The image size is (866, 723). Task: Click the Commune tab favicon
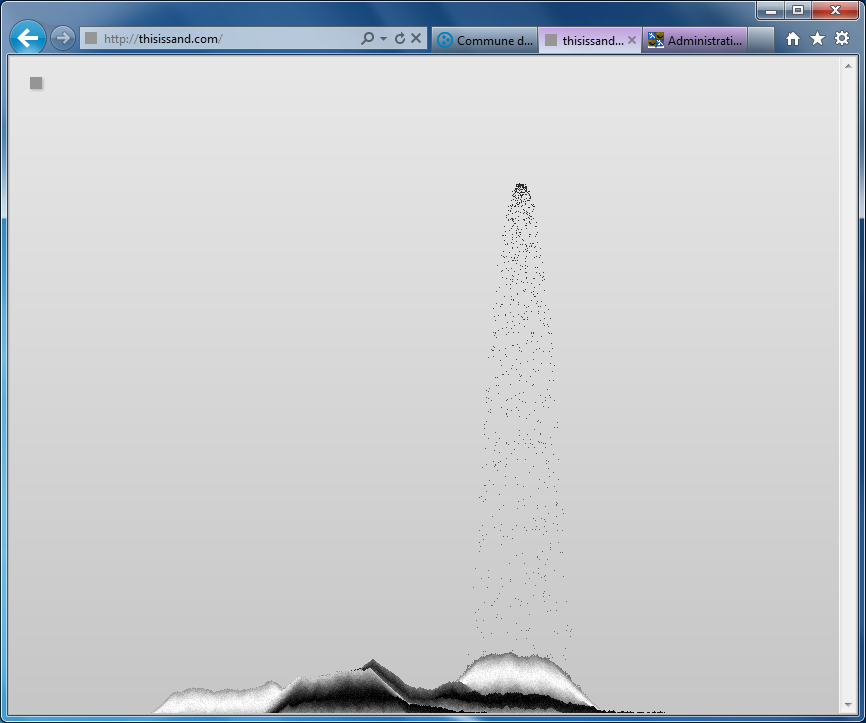445,40
